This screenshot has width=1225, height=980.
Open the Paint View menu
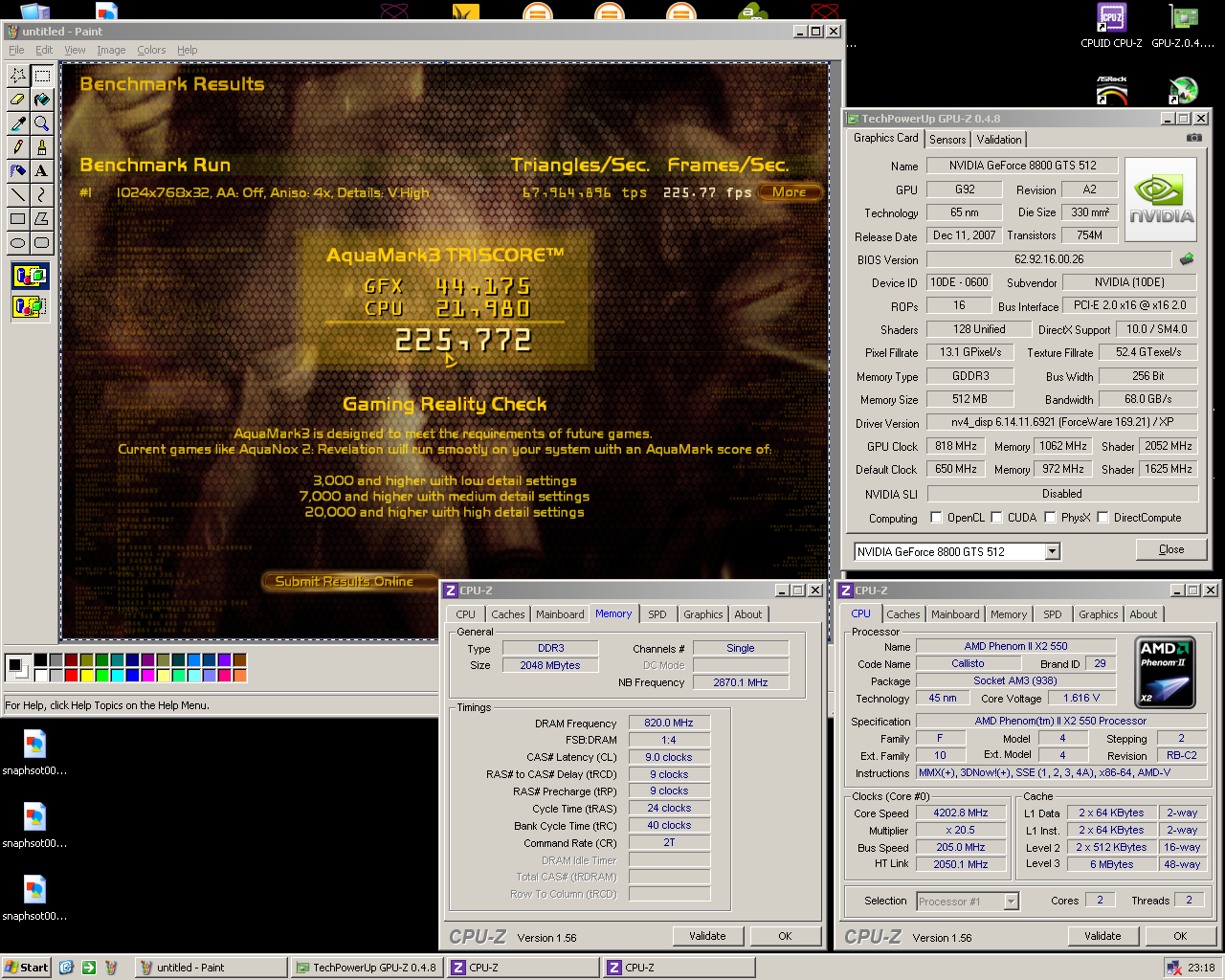point(75,50)
